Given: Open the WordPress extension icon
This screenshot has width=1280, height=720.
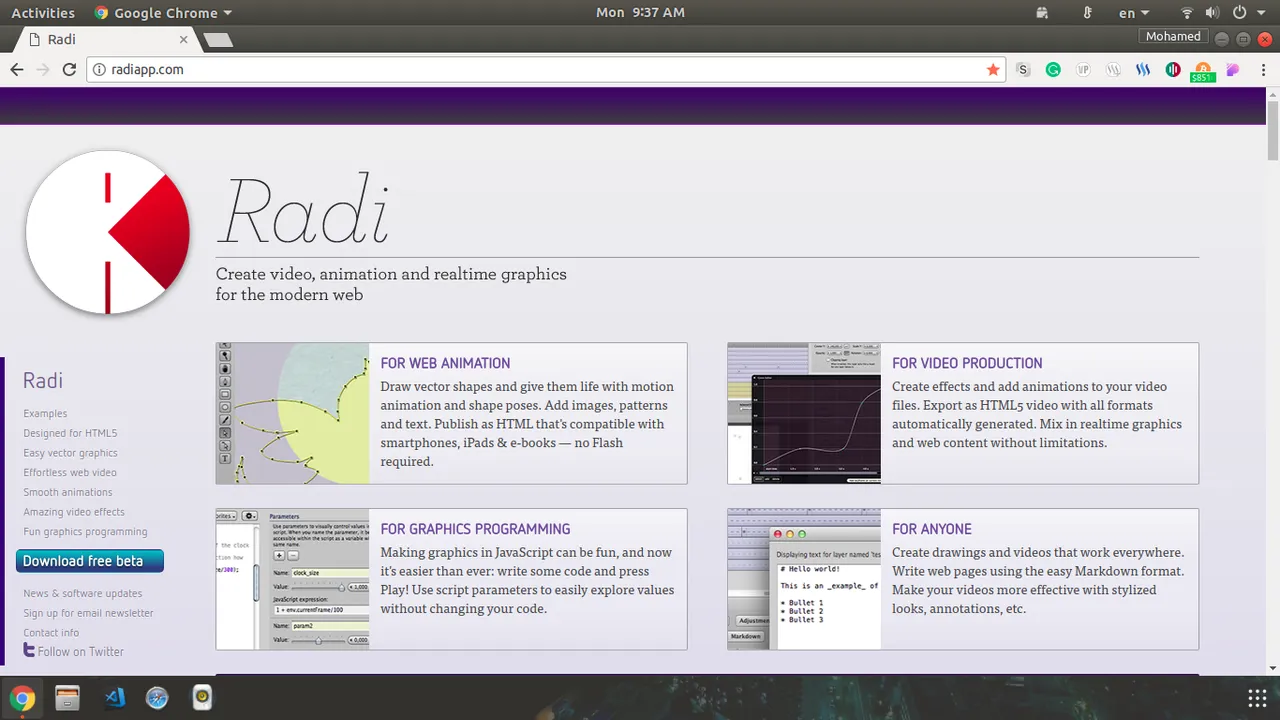Looking at the screenshot, I should (1113, 69).
